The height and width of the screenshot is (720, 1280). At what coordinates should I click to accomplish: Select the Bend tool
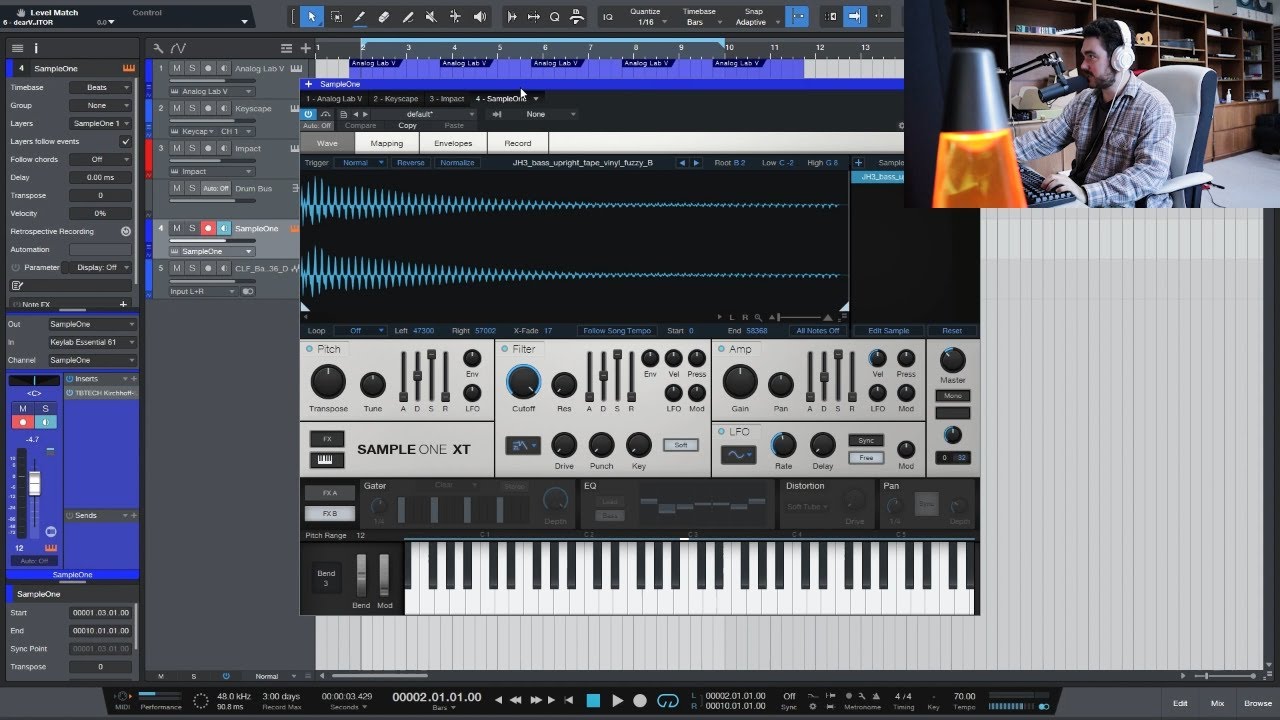pyautogui.click(x=455, y=16)
